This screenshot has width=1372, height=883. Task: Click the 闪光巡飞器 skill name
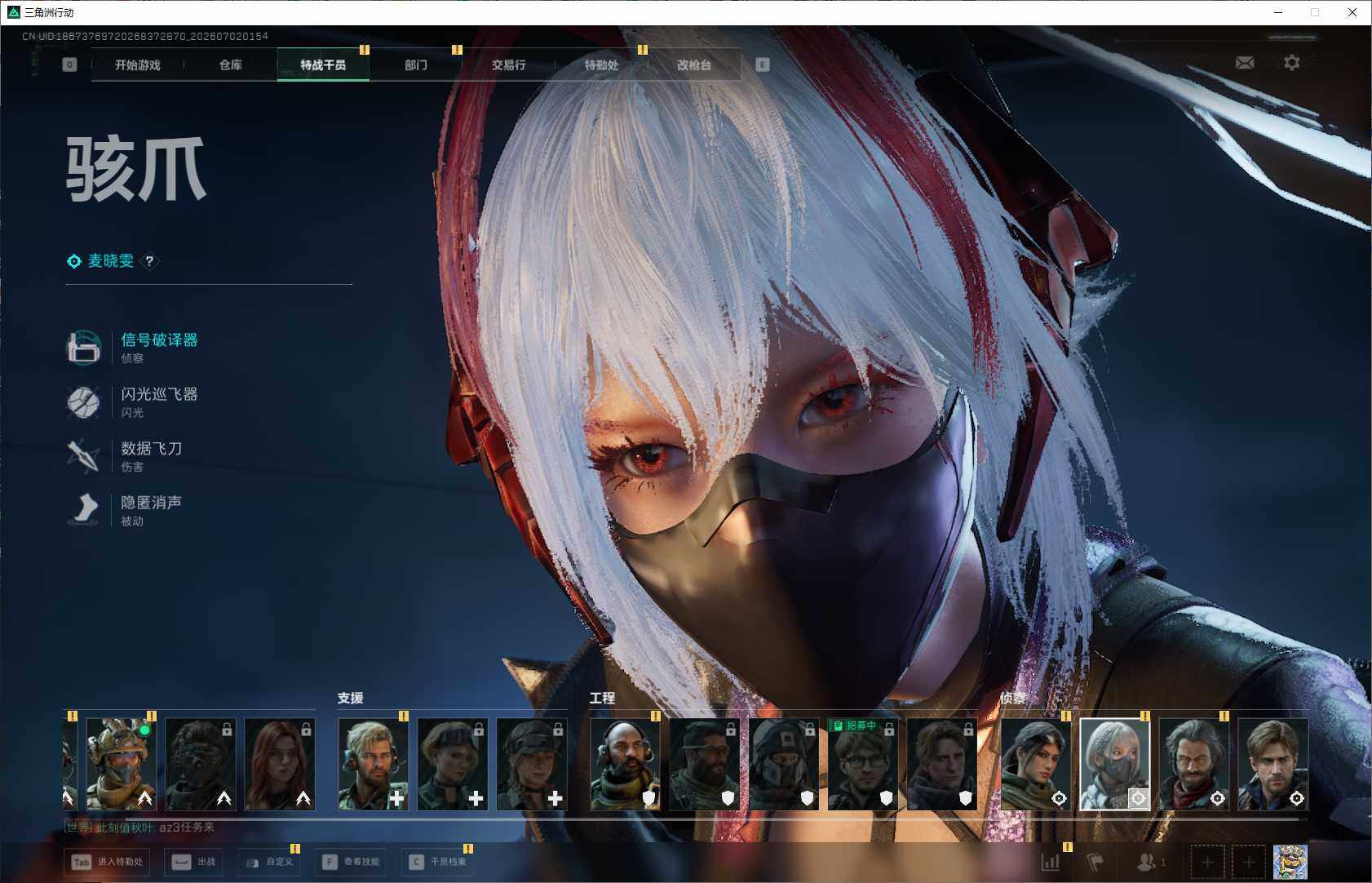[x=160, y=394]
